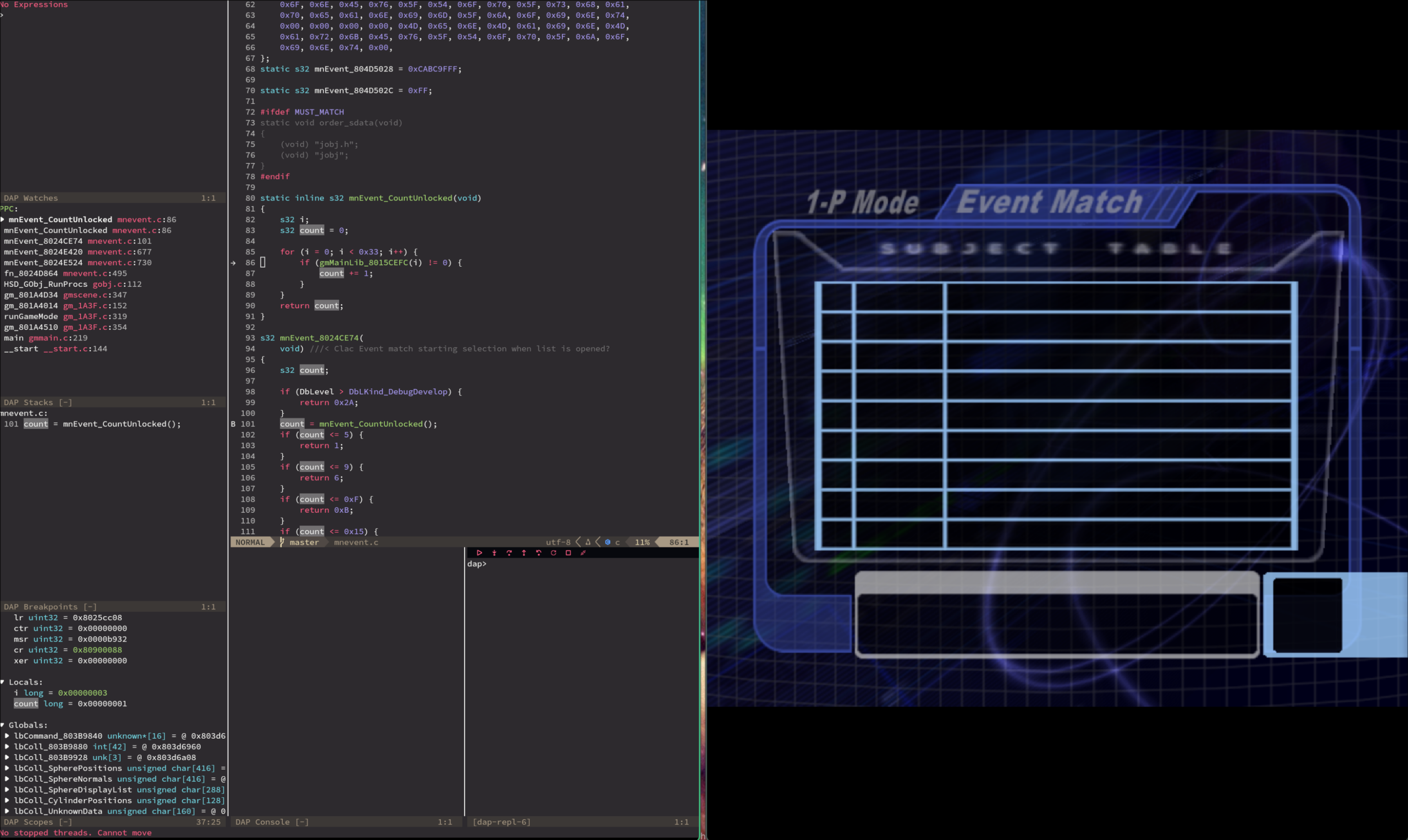1408x840 pixels.
Task: Click the NORMAL mode indicator in statusline
Action: click(250, 542)
